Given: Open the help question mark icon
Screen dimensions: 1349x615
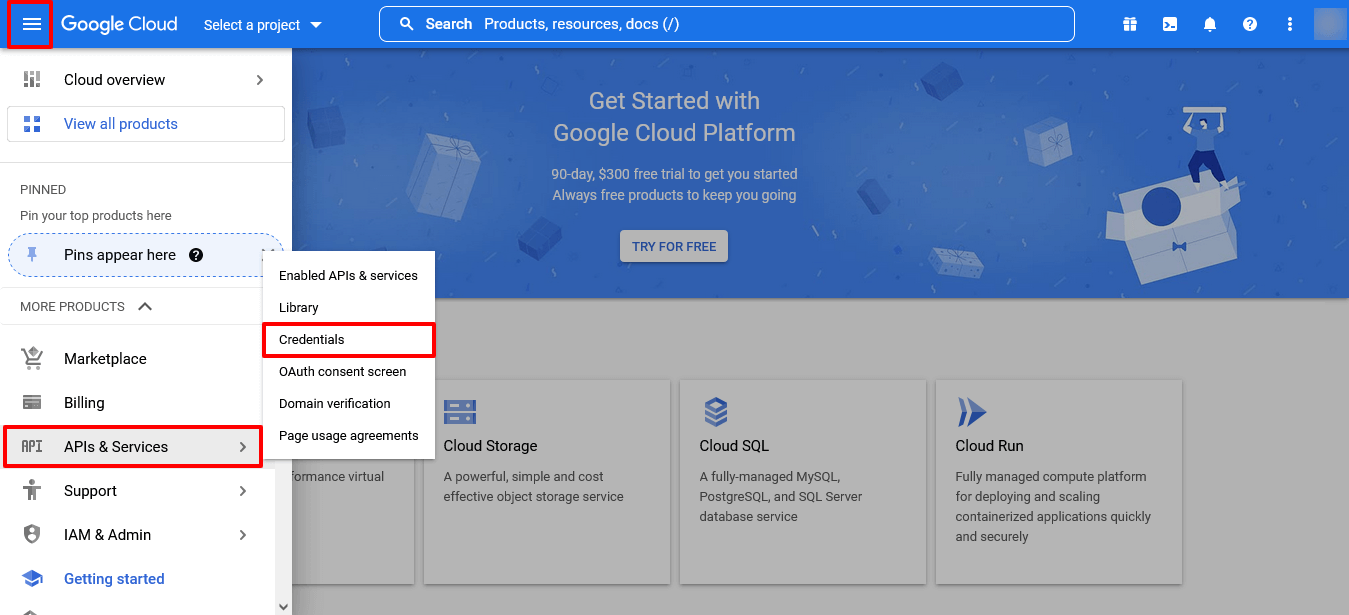Looking at the screenshot, I should (1250, 24).
